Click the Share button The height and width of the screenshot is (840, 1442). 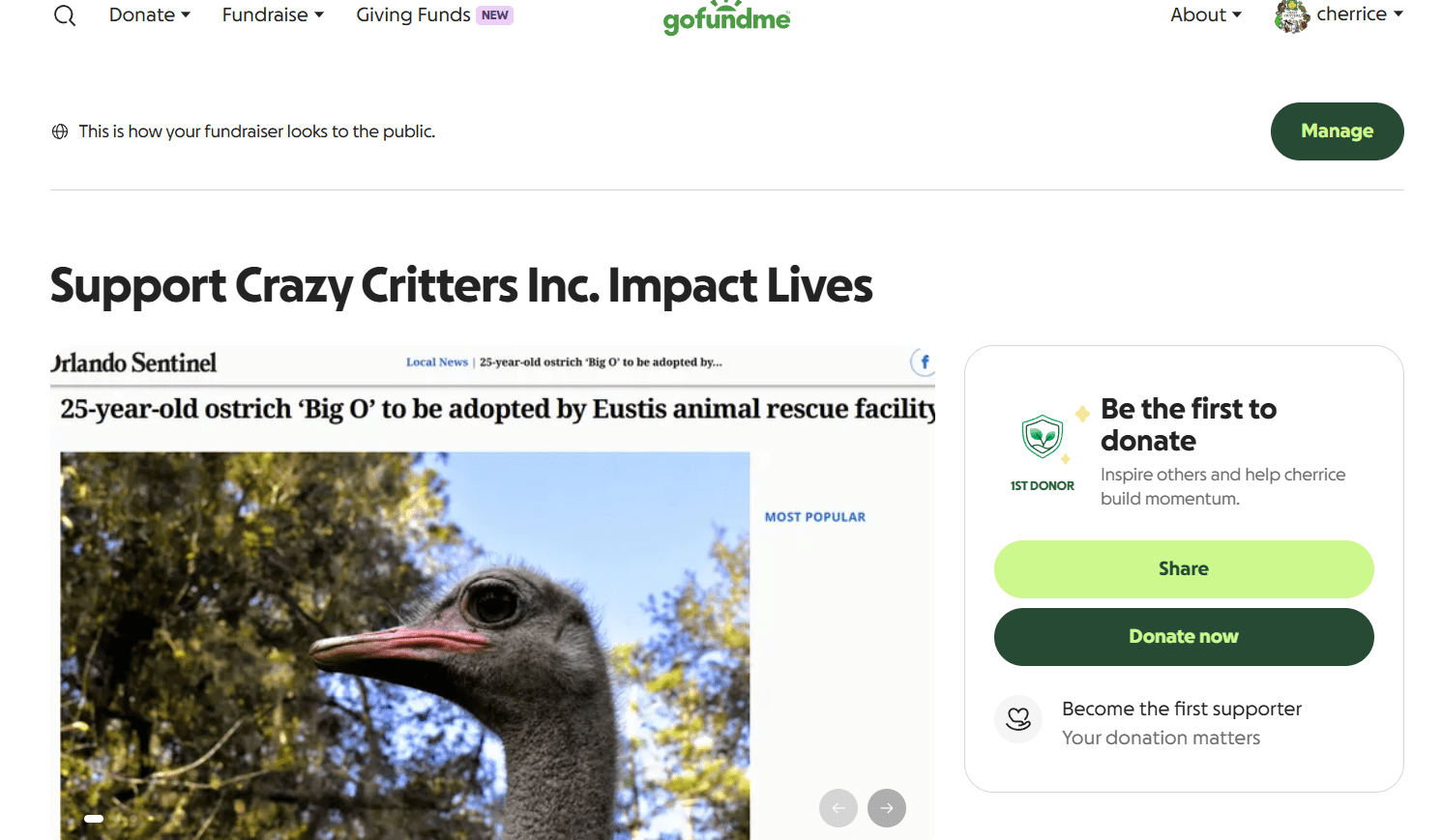point(1184,569)
